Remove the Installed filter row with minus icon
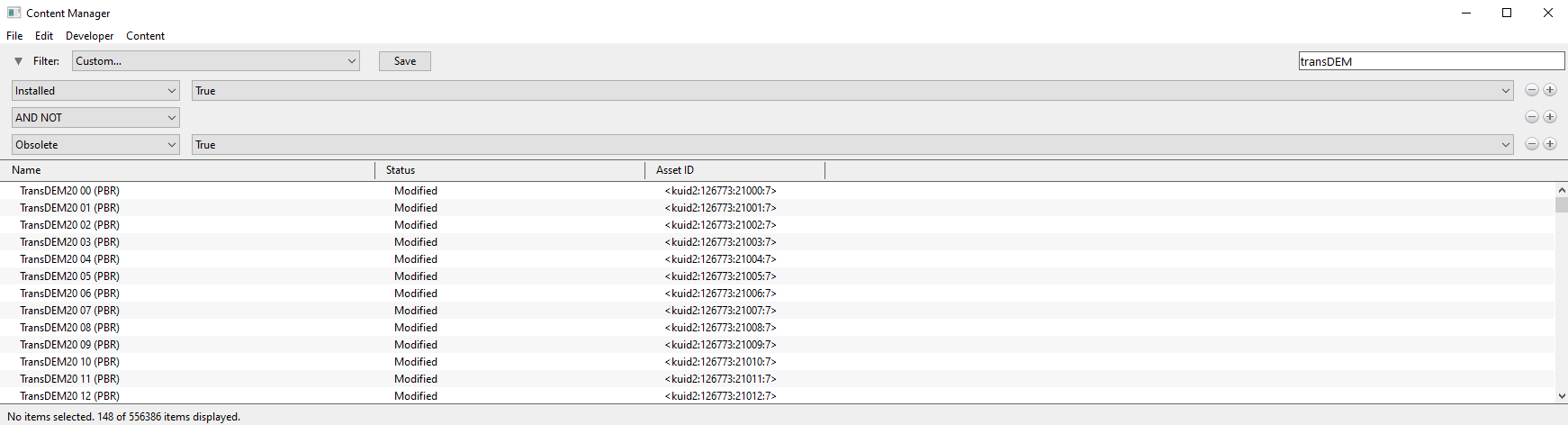Image resolution: width=1568 pixels, height=425 pixels. [1531, 90]
